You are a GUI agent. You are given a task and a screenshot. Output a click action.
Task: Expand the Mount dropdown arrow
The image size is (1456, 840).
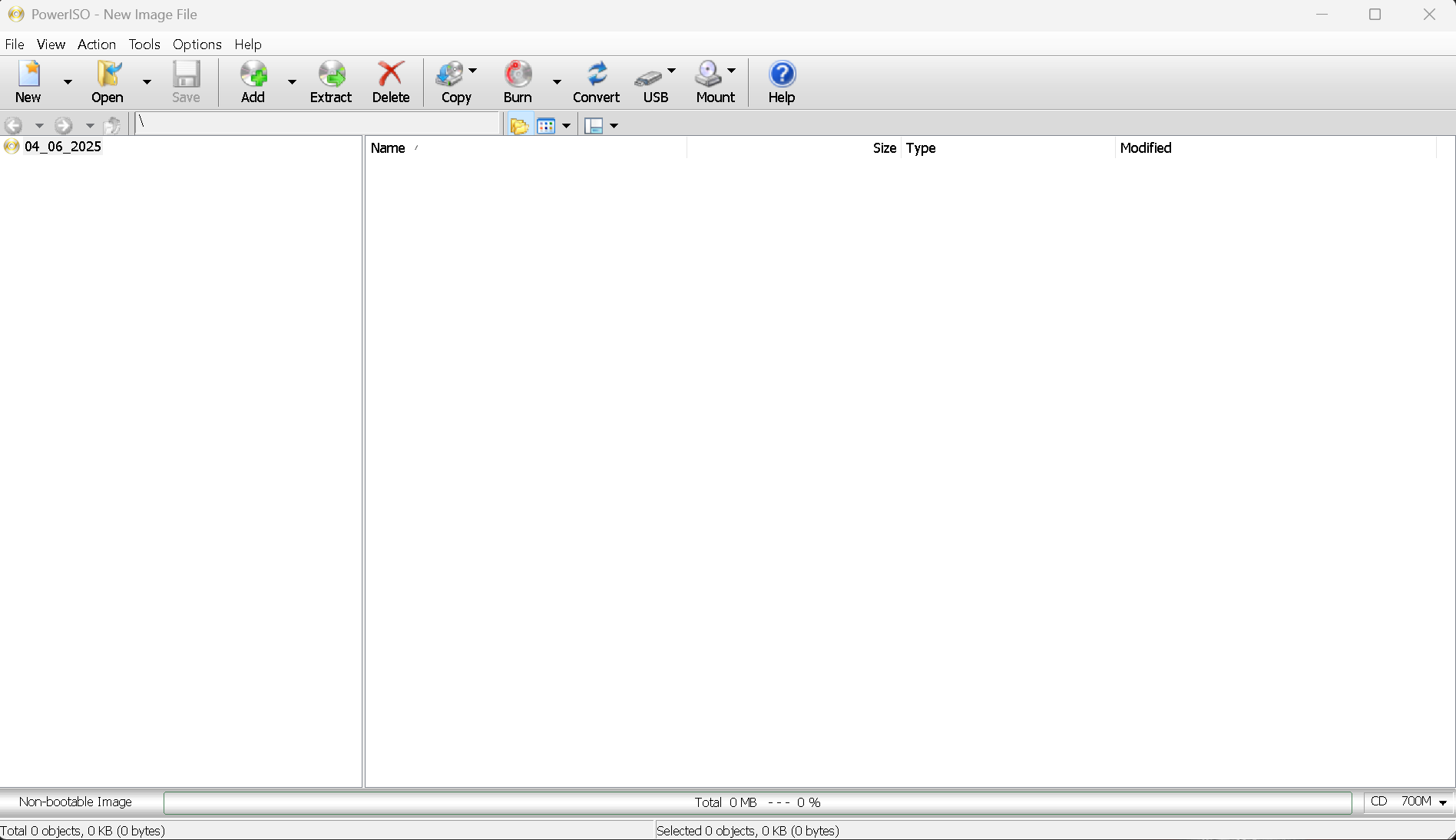[731, 71]
